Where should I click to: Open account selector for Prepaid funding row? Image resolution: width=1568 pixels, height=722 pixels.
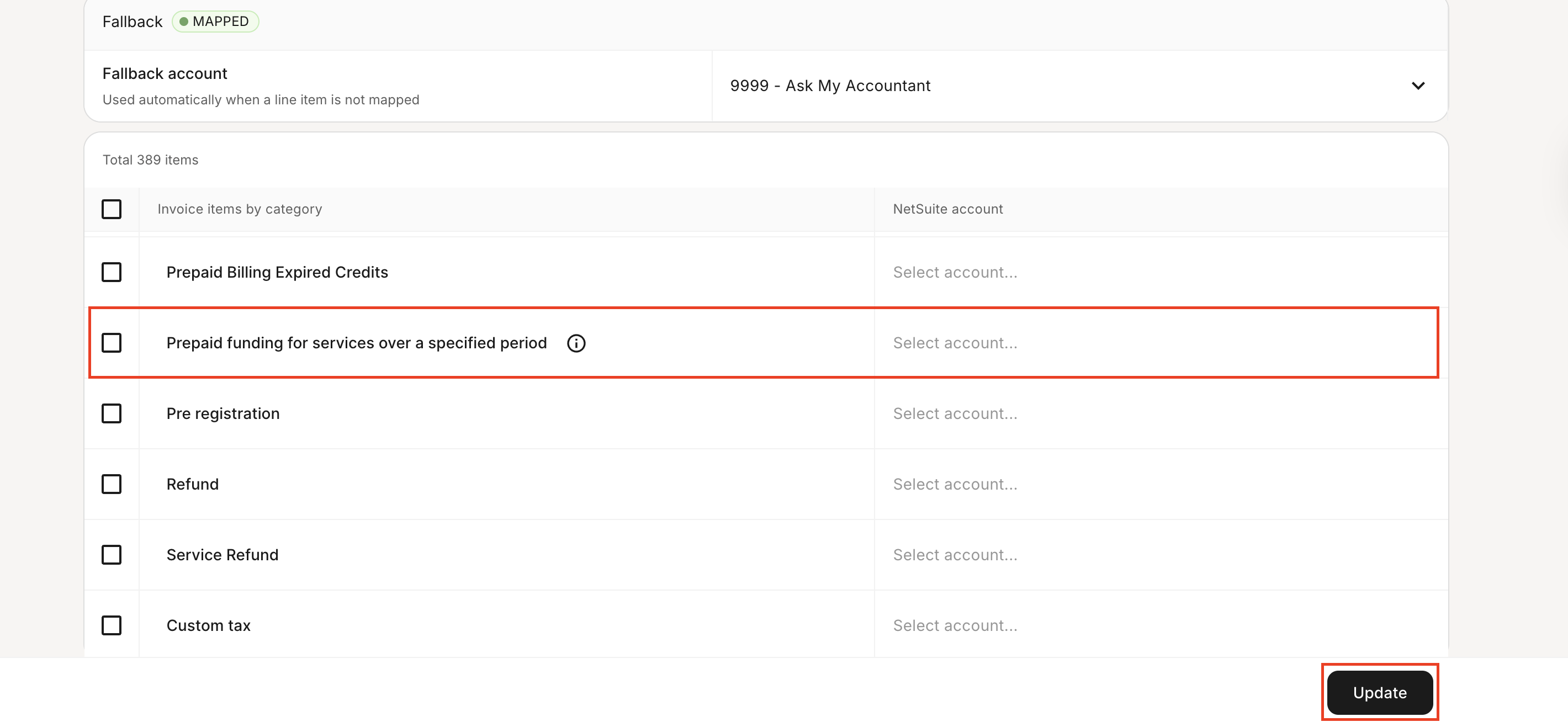tap(955, 343)
